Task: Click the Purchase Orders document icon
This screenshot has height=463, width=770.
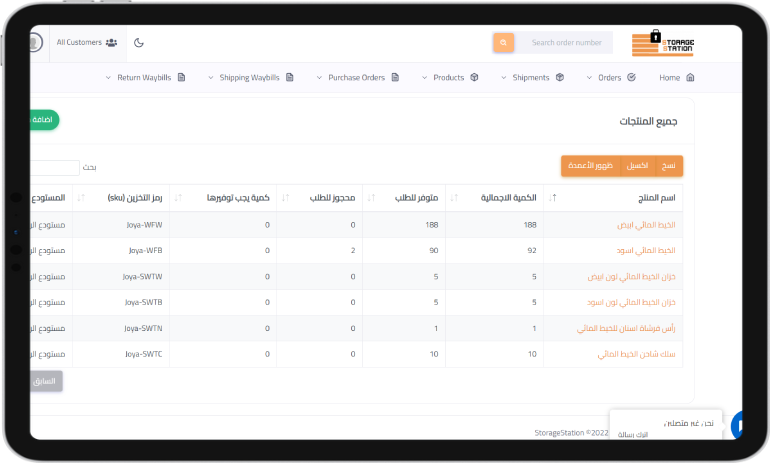Action: [395, 77]
